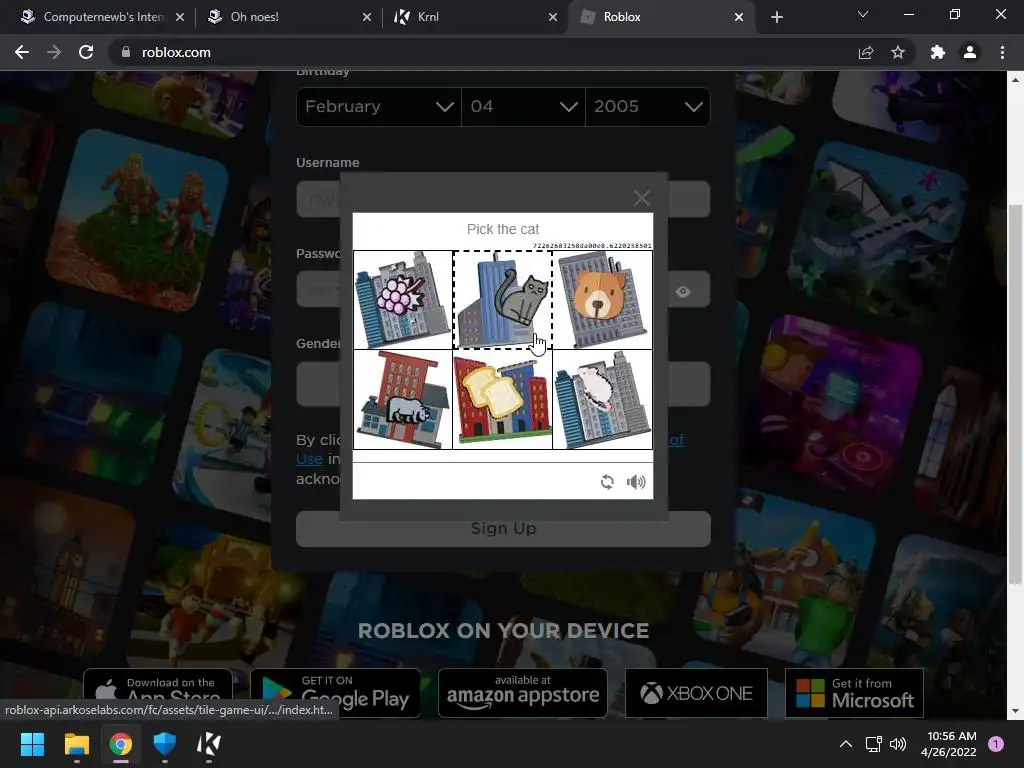Bookmark this page with star icon
Screen dimensions: 1024x768
pyautogui.click(x=898, y=52)
